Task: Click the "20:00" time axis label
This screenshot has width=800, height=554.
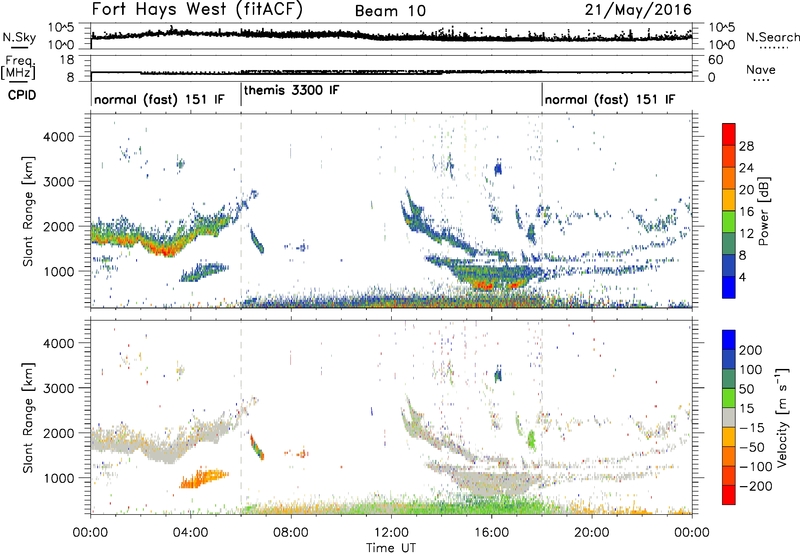Action: (591, 532)
